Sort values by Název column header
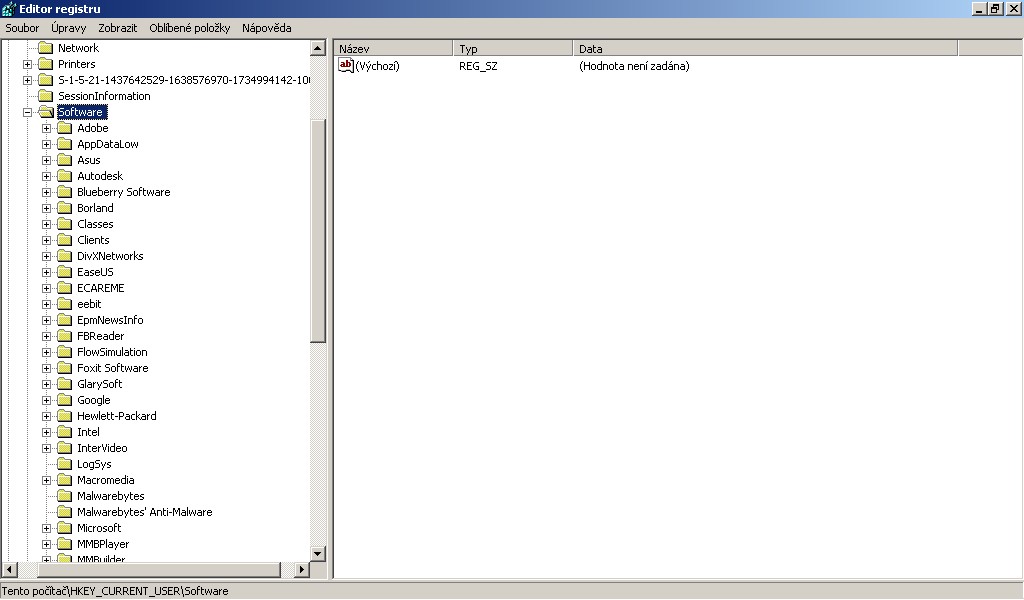Screen dimensions: 1024x600 click(x=393, y=48)
